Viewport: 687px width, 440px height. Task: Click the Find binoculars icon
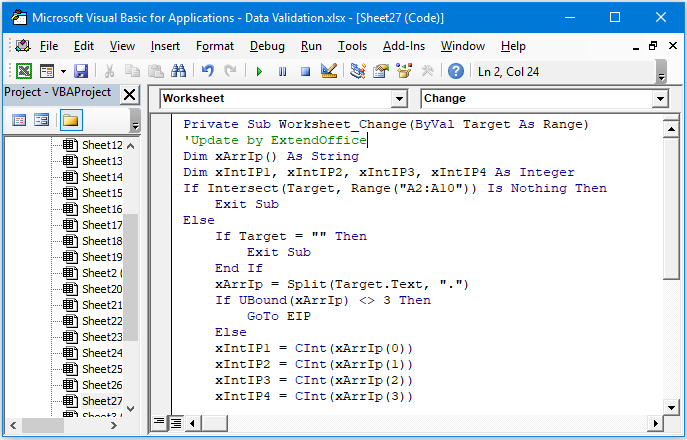coord(178,71)
